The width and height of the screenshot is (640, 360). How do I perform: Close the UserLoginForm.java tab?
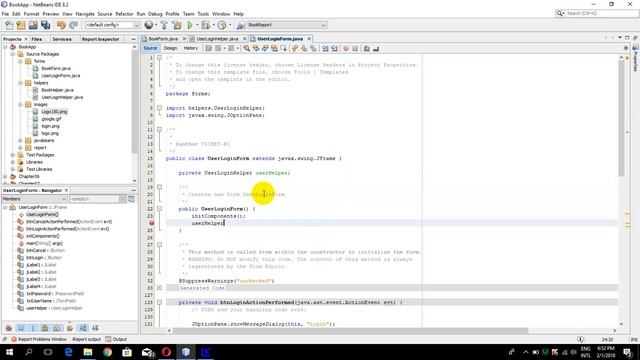click(x=309, y=39)
